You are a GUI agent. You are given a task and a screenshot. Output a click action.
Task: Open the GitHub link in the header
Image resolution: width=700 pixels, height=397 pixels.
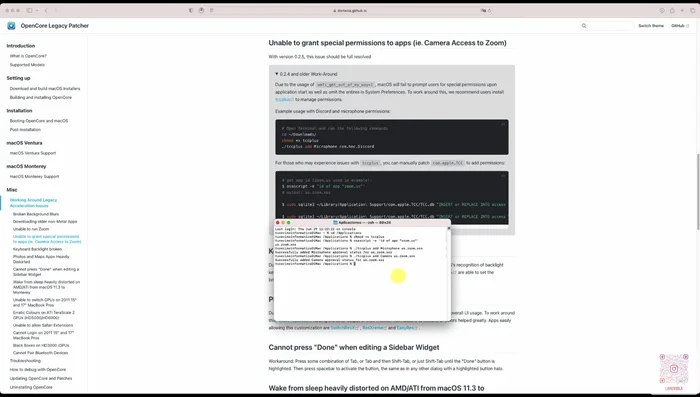[679, 26]
